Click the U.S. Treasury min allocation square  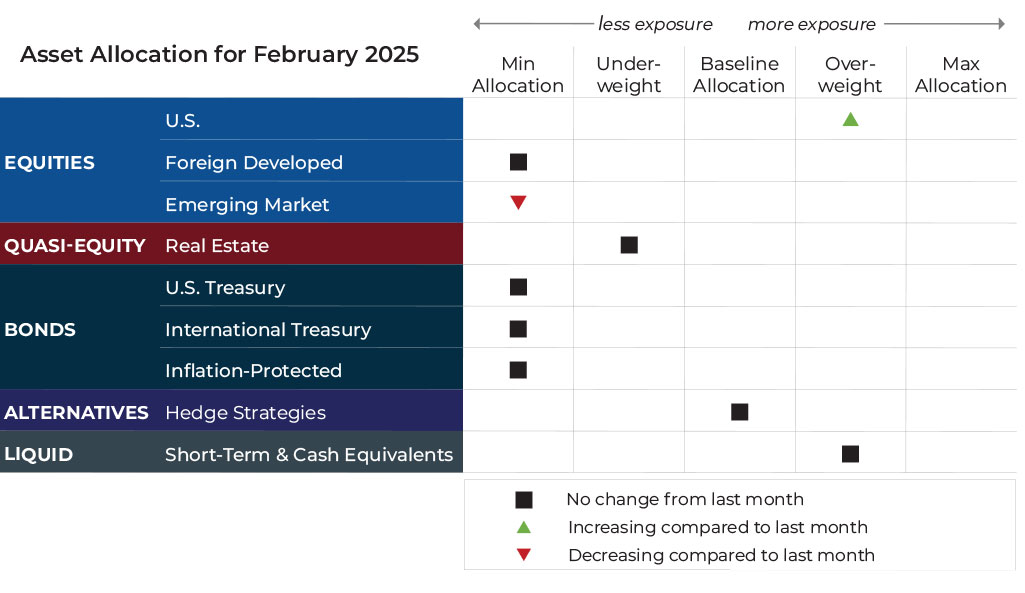coord(518,287)
